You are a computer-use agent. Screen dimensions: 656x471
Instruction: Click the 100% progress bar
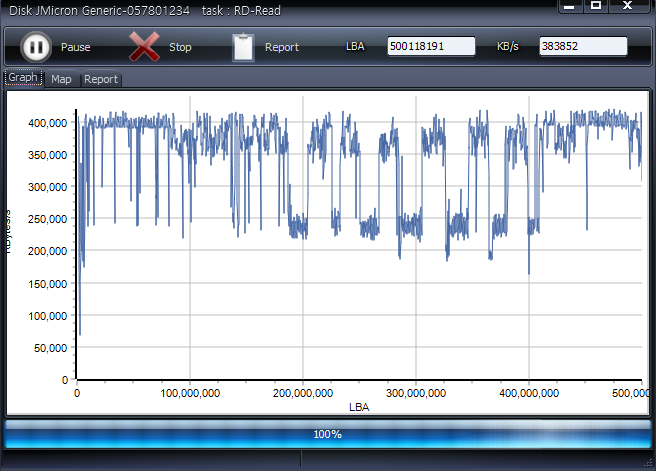pyautogui.click(x=328, y=434)
